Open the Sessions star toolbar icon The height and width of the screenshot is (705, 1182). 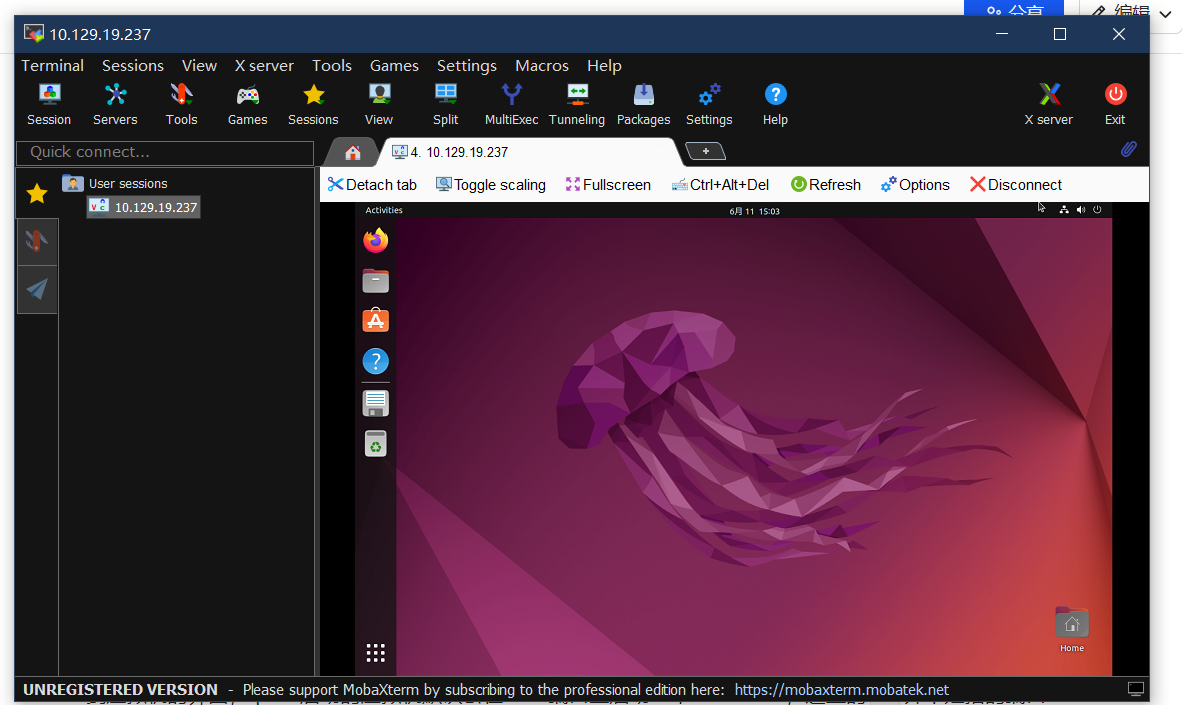pos(313,104)
